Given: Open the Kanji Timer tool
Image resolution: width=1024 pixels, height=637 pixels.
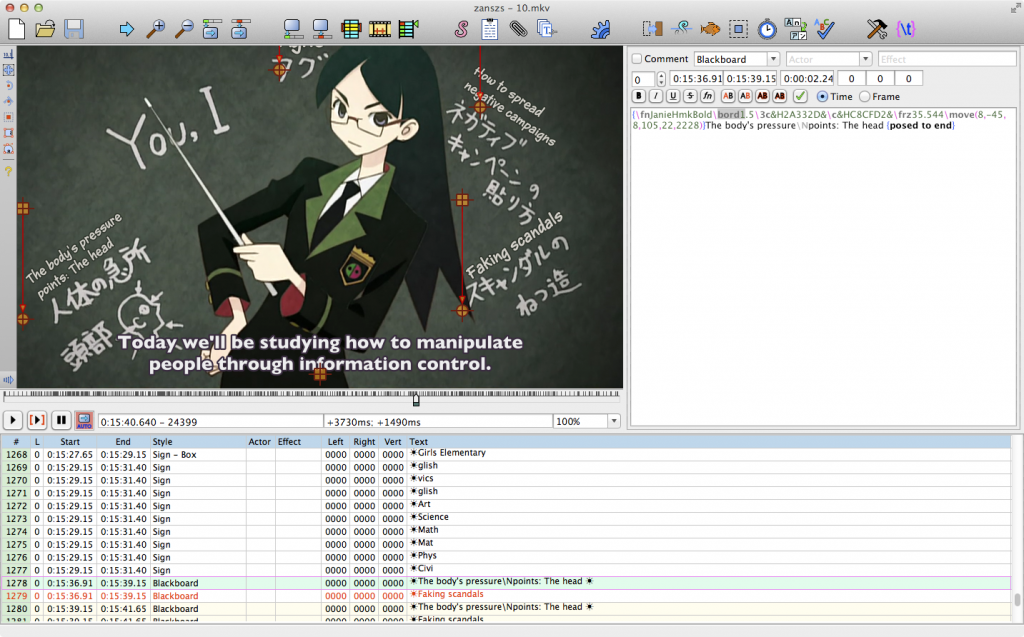Looking at the screenshot, I should [796, 29].
